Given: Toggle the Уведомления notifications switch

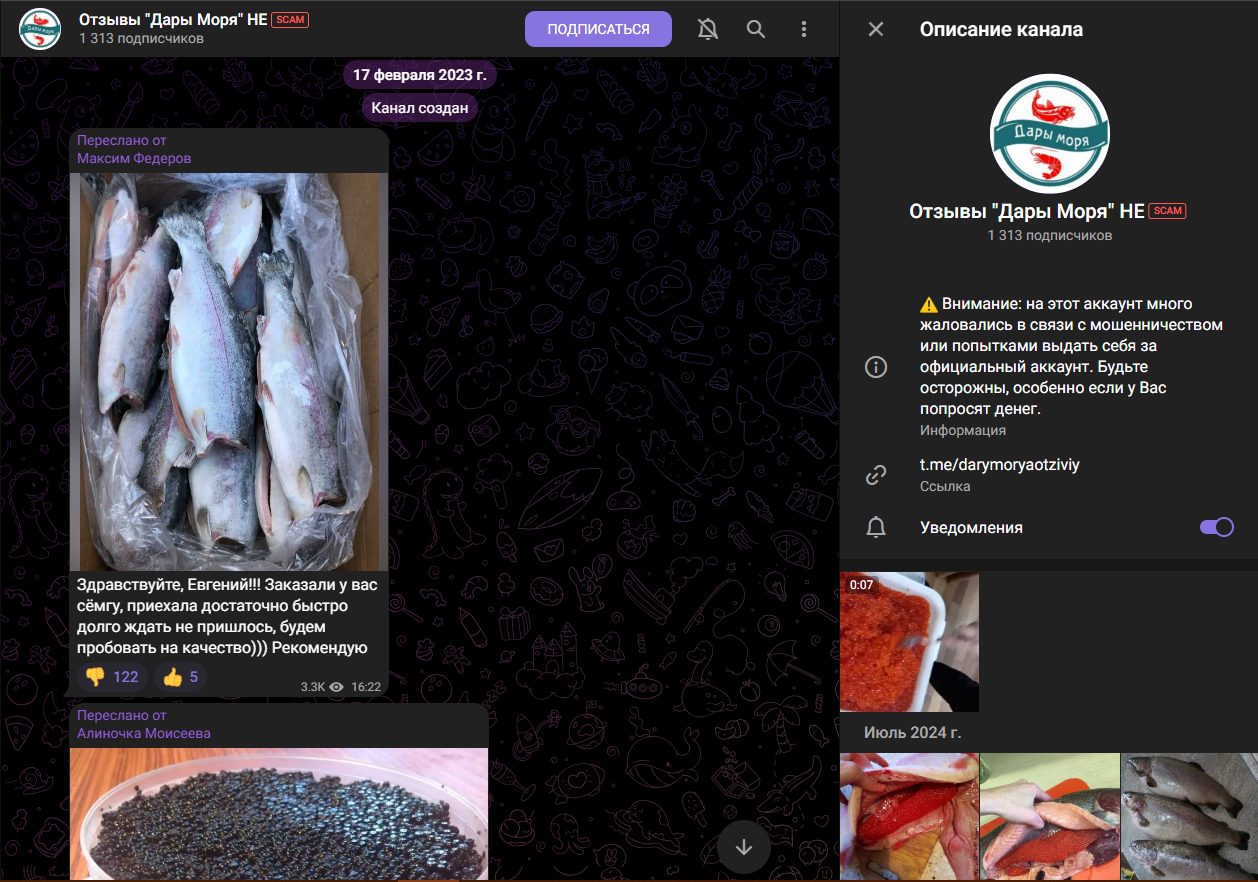Looking at the screenshot, I should [x=1217, y=527].
